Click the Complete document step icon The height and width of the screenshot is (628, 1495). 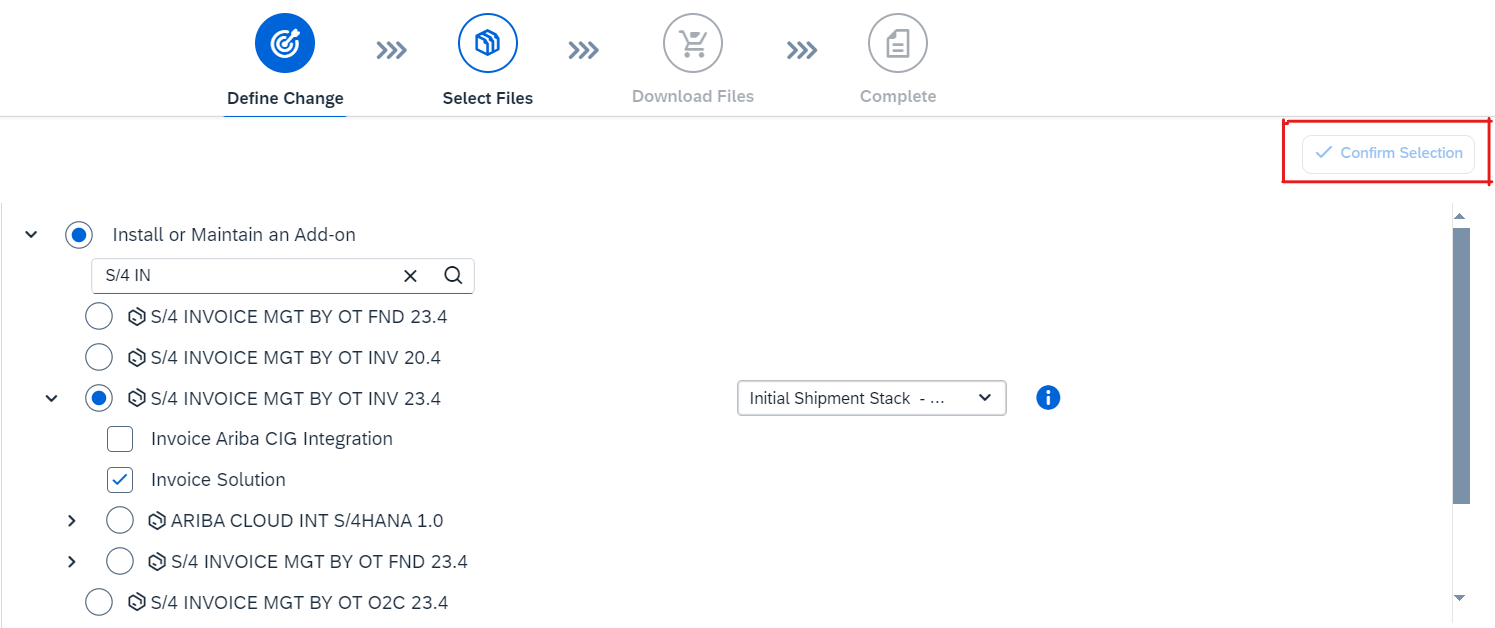(898, 43)
